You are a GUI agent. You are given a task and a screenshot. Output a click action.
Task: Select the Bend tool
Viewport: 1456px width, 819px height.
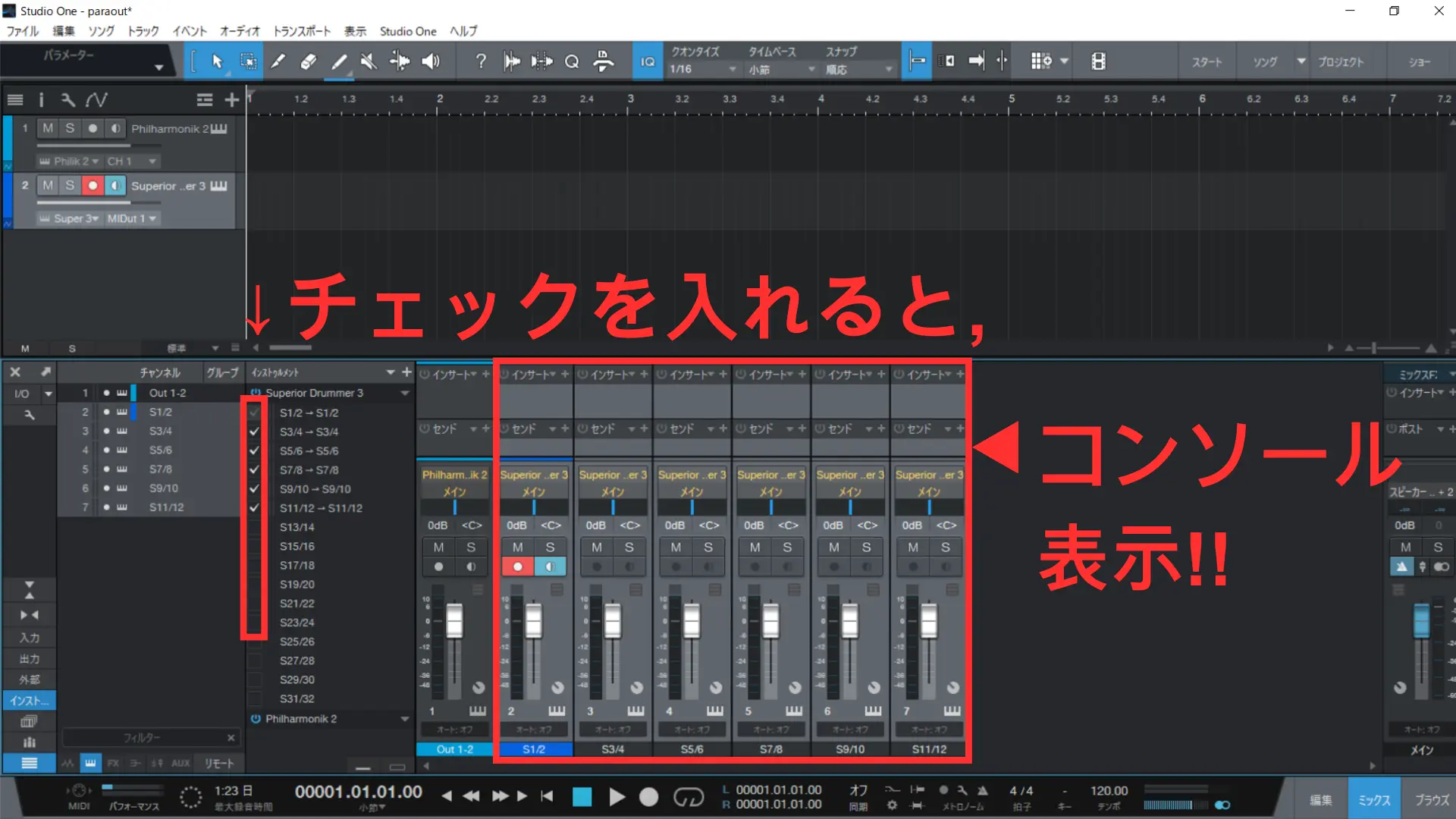click(400, 61)
